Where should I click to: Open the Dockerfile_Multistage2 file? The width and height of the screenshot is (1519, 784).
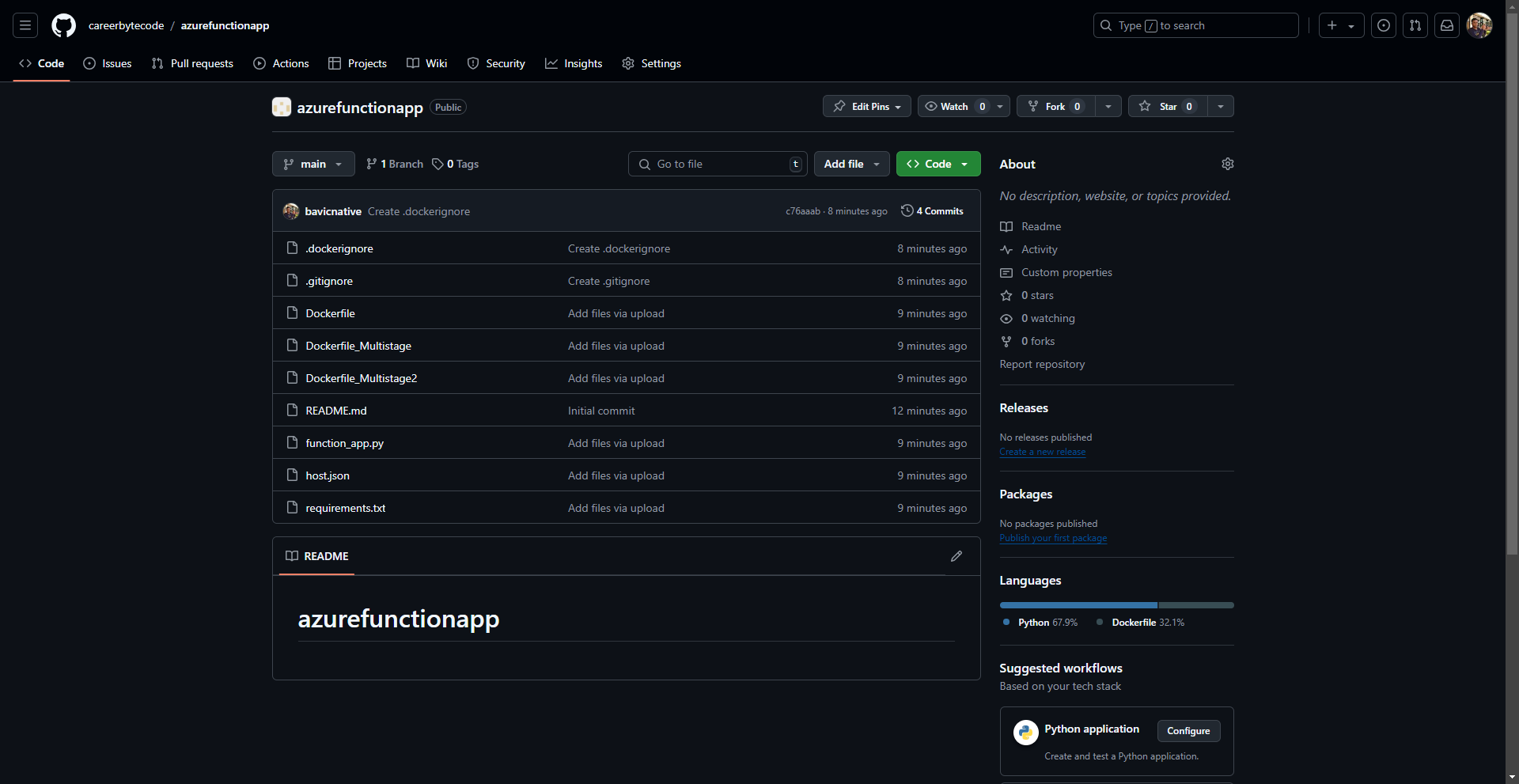(x=362, y=378)
